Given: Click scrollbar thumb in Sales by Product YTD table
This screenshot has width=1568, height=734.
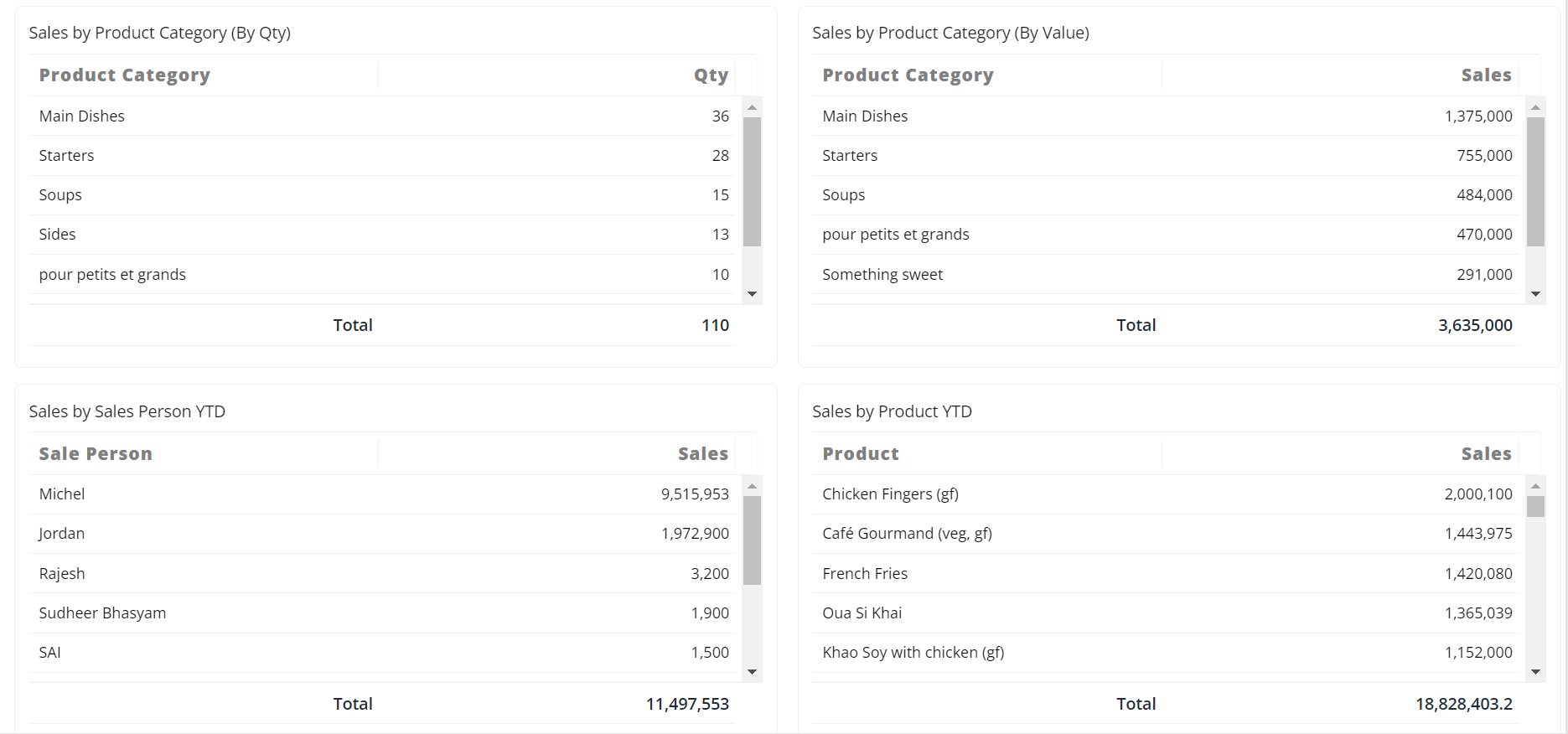Looking at the screenshot, I should click(1535, 507).
